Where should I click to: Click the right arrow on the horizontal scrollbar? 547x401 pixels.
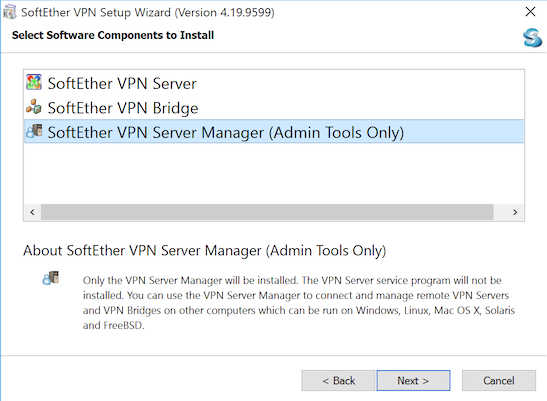515,212
